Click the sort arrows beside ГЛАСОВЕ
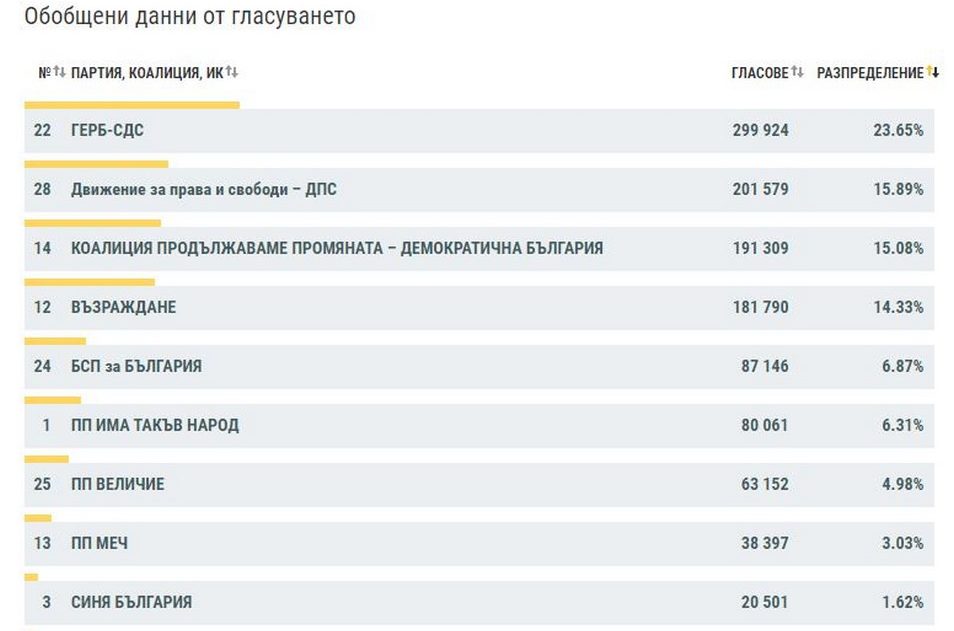The width and height of the screenshot is (954, 631). click(797, 73)
